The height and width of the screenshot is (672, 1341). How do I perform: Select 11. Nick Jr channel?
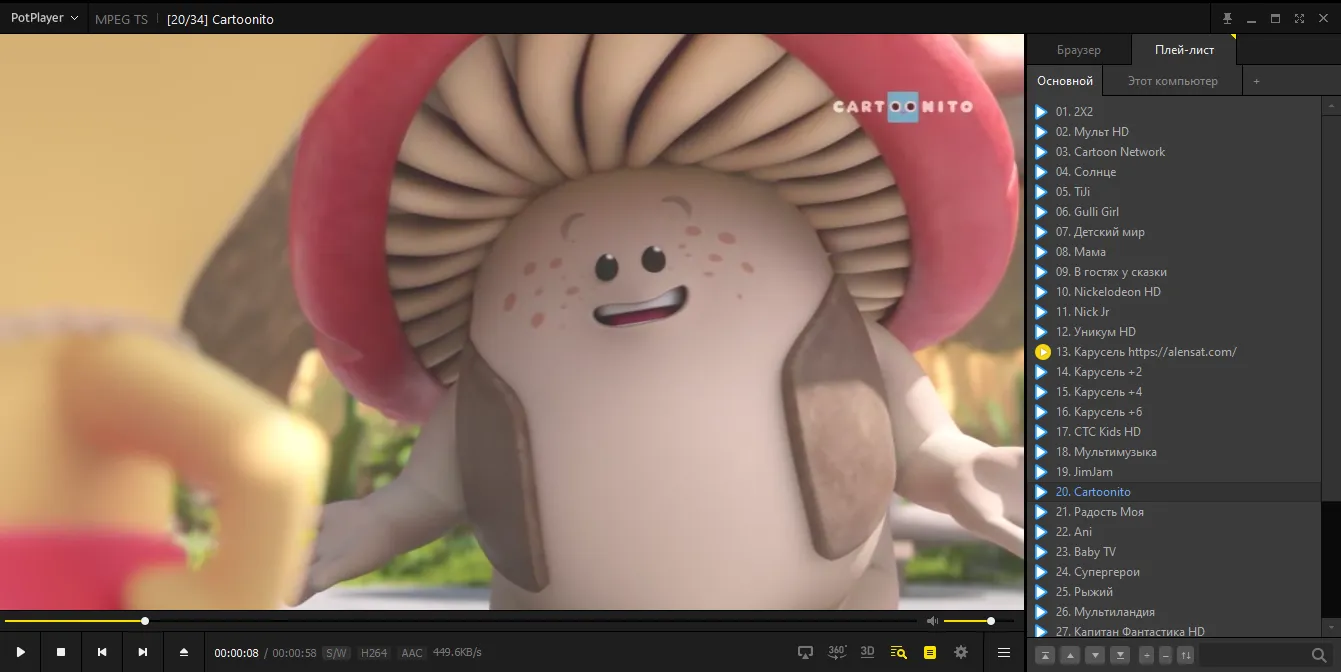pyautogui.click(x=1175, y=312)
